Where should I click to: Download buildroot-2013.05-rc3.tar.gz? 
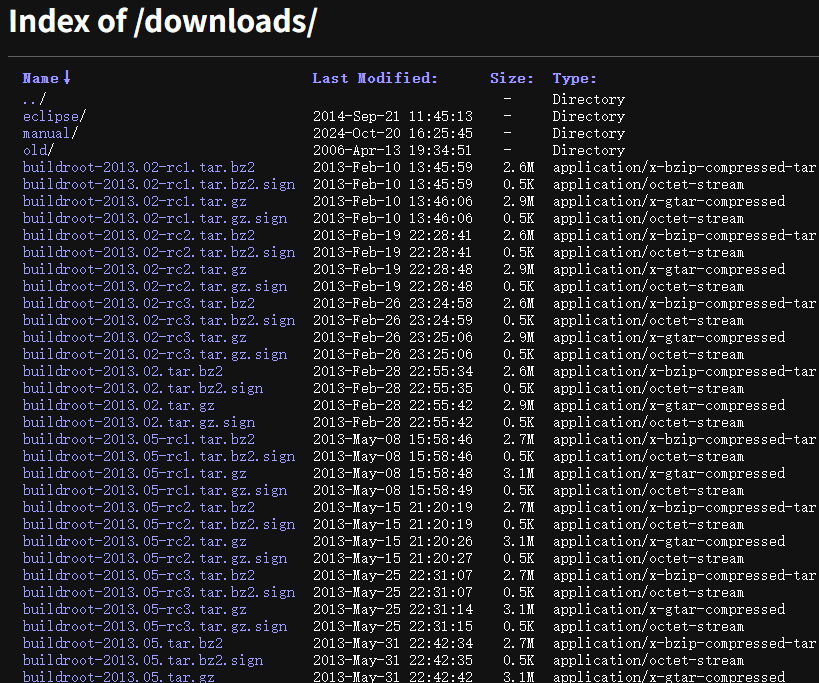click(x=135, y=609)
